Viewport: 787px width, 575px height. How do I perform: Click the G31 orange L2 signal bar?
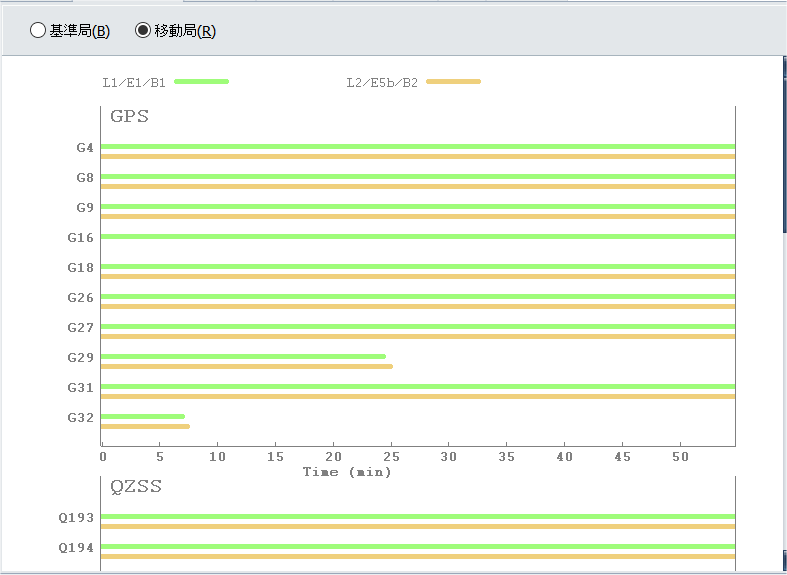pos(418,396)
